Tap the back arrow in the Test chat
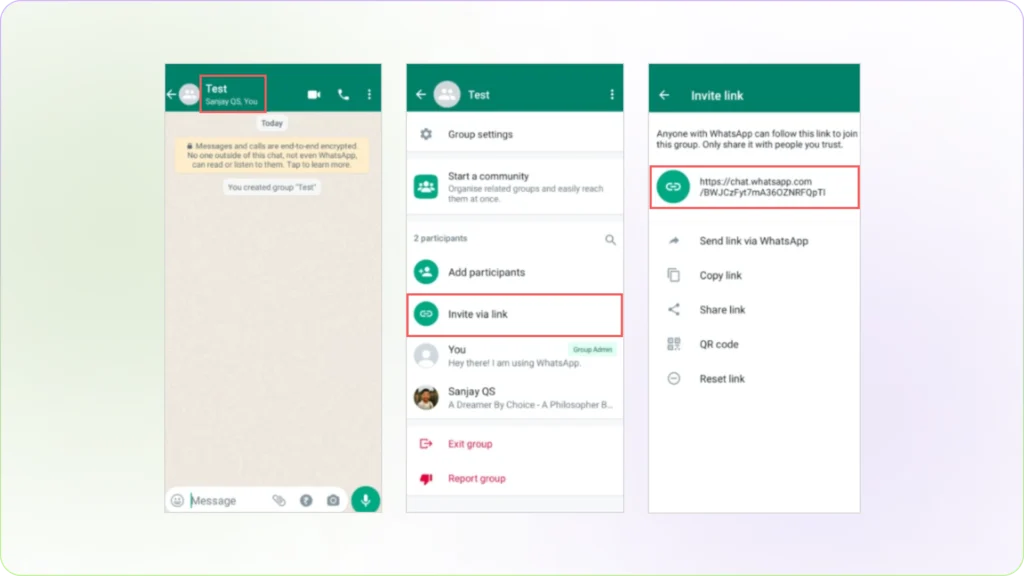This screenshot has width=1024, height=576. point(171,95)
